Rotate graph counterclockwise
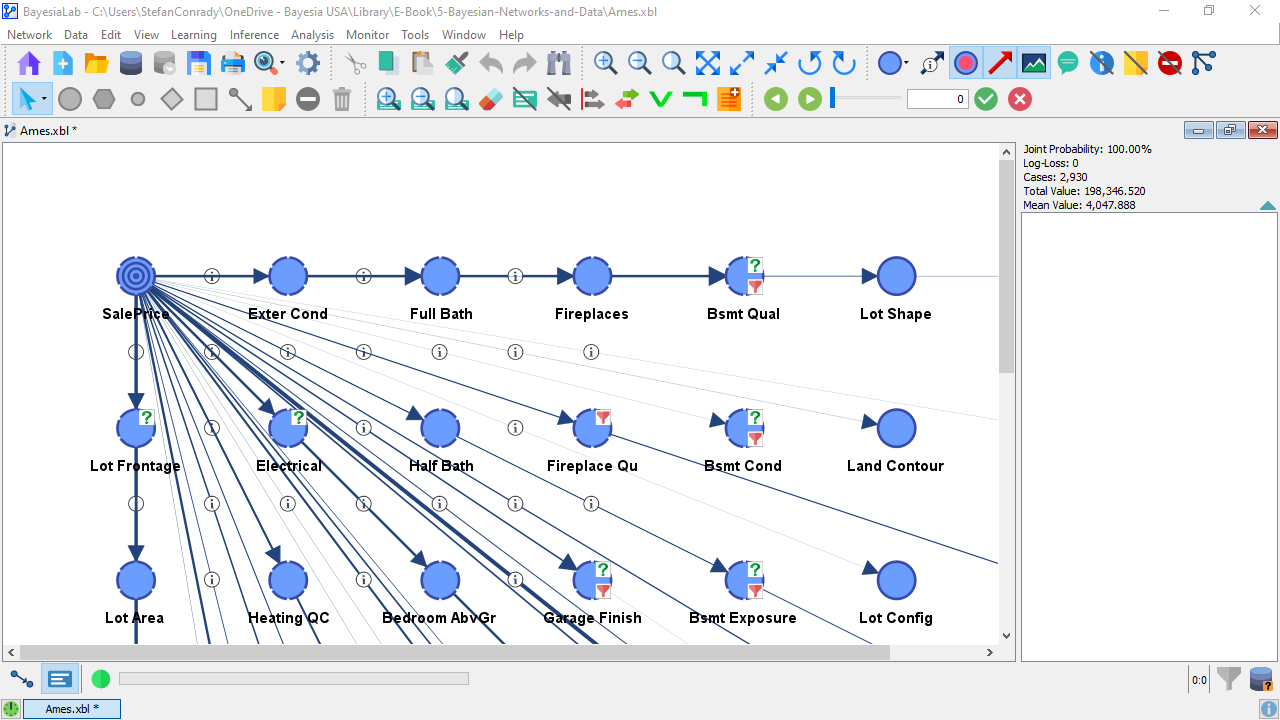This screenshot has width=1280, height=720. coord(809,64)
